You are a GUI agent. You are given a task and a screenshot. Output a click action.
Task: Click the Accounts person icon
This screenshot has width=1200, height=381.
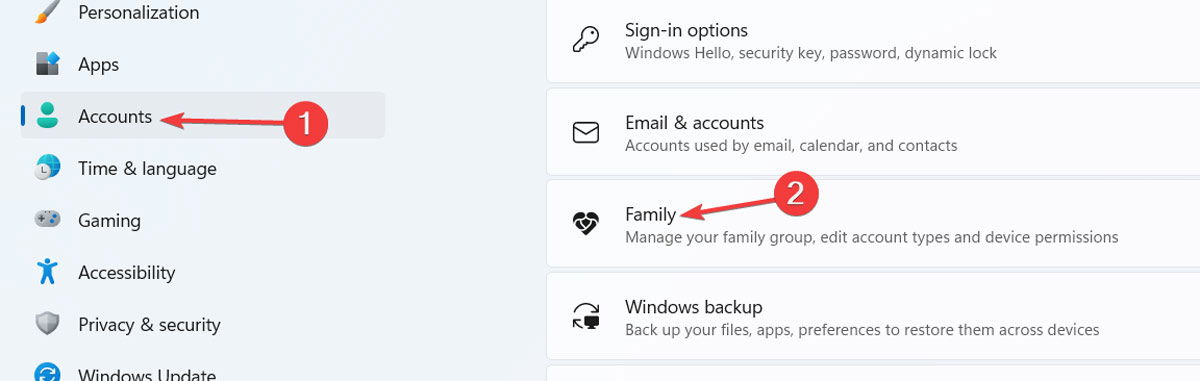tap(47, 116)
